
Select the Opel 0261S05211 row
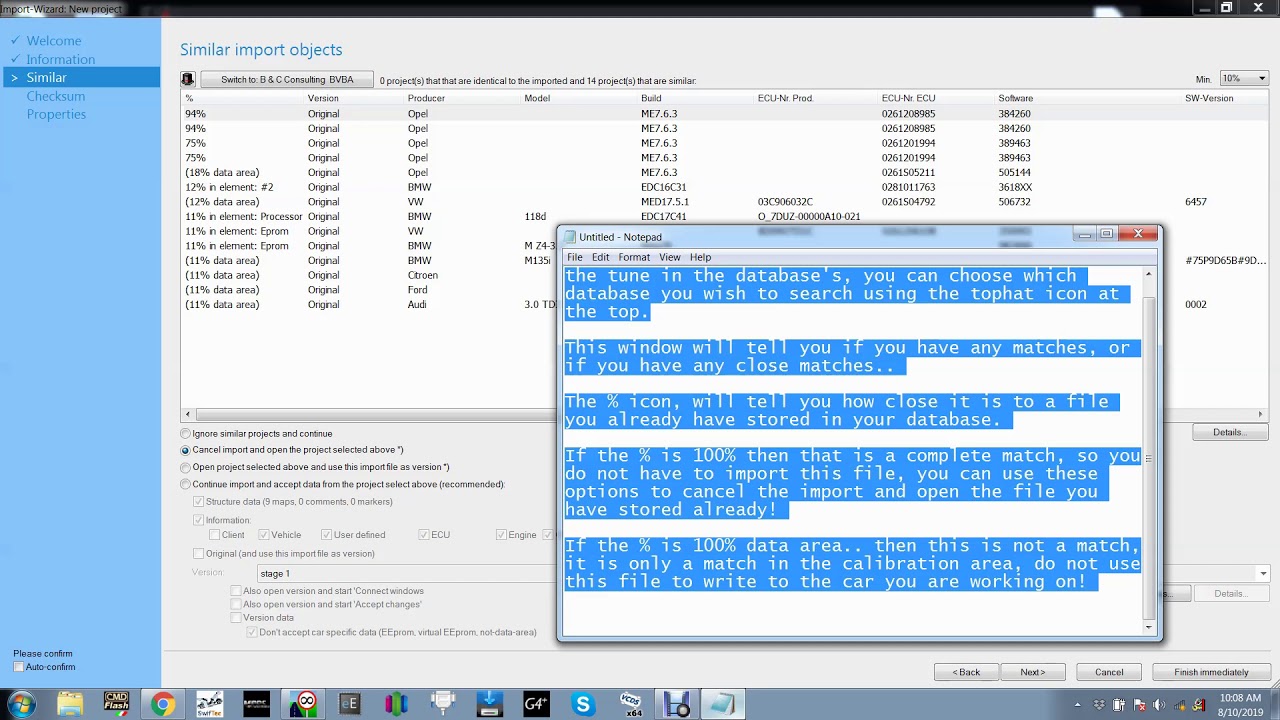pyautogui.click(x=725, y=172)
